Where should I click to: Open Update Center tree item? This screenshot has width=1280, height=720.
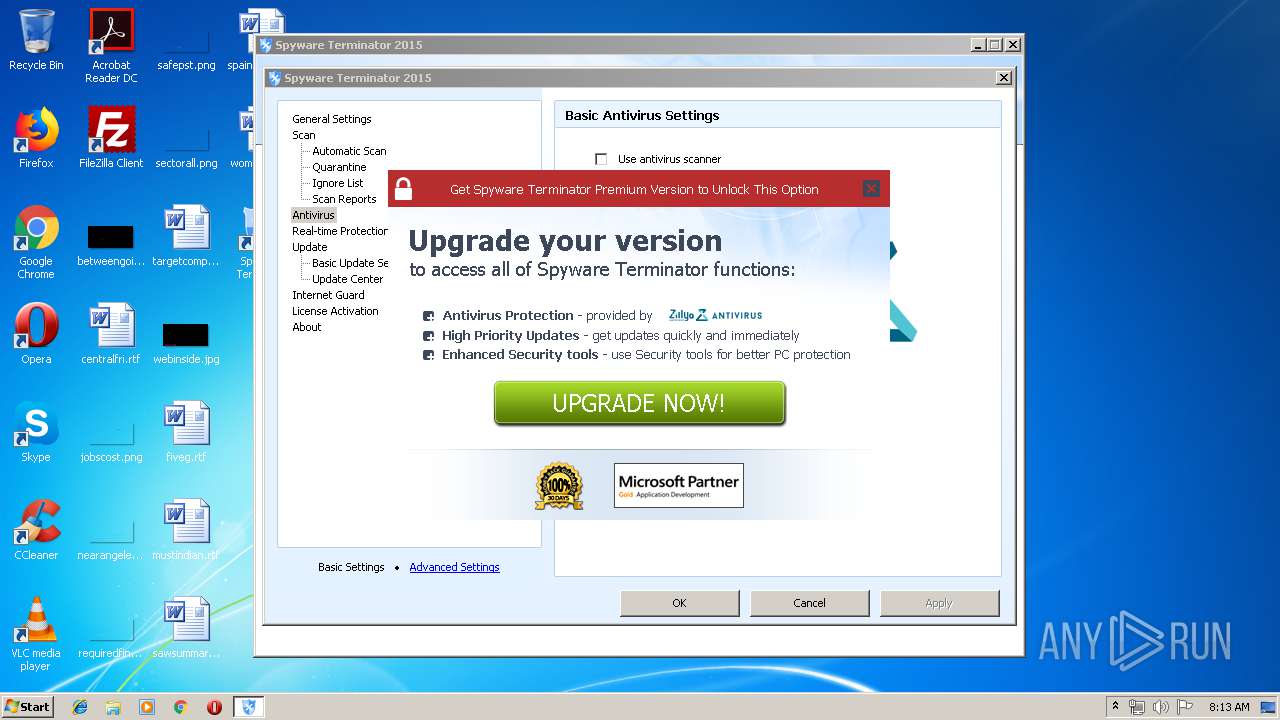348,279
